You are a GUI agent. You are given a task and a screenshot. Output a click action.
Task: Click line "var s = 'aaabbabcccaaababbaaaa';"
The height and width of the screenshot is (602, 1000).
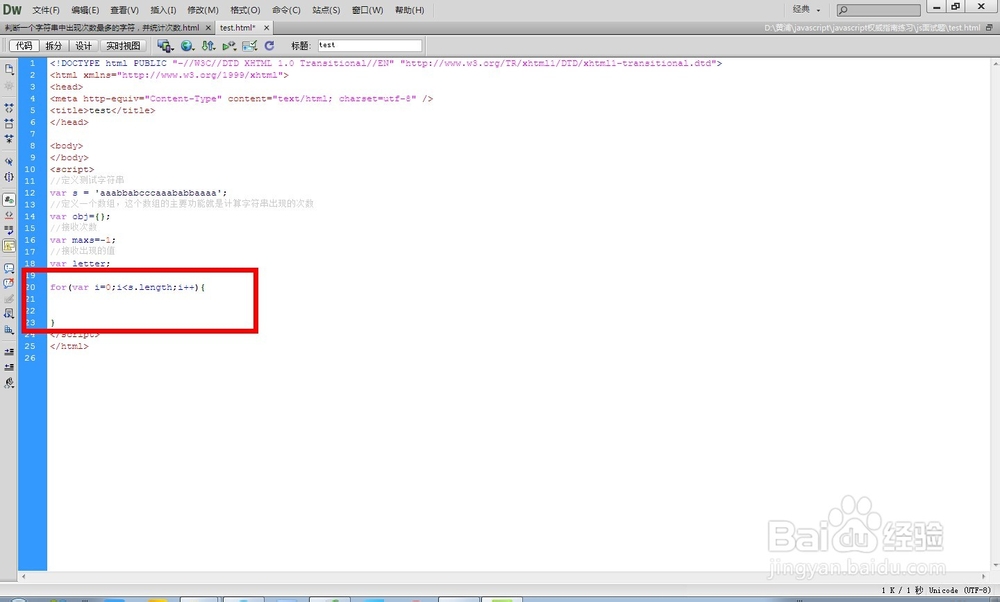click(138, 193)
